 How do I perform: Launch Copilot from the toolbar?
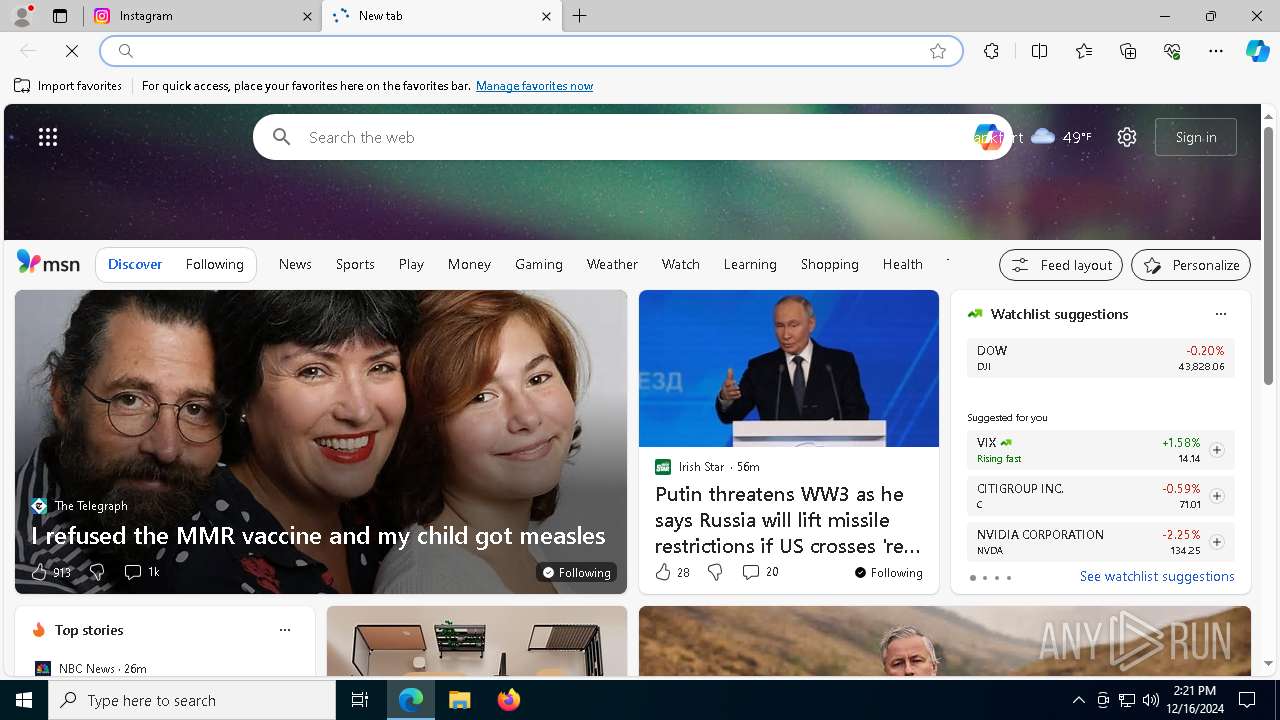point(1257,51)
